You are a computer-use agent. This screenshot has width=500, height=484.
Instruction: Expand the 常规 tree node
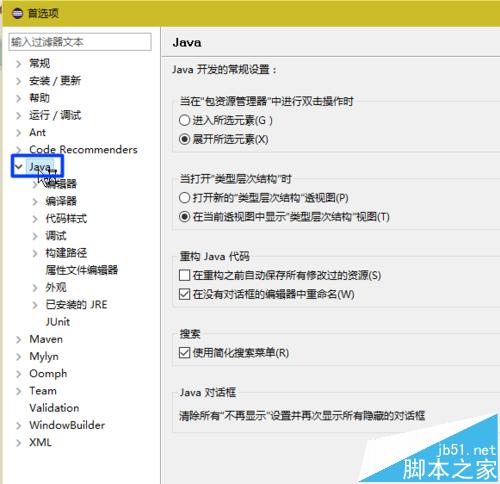(19, 63)
